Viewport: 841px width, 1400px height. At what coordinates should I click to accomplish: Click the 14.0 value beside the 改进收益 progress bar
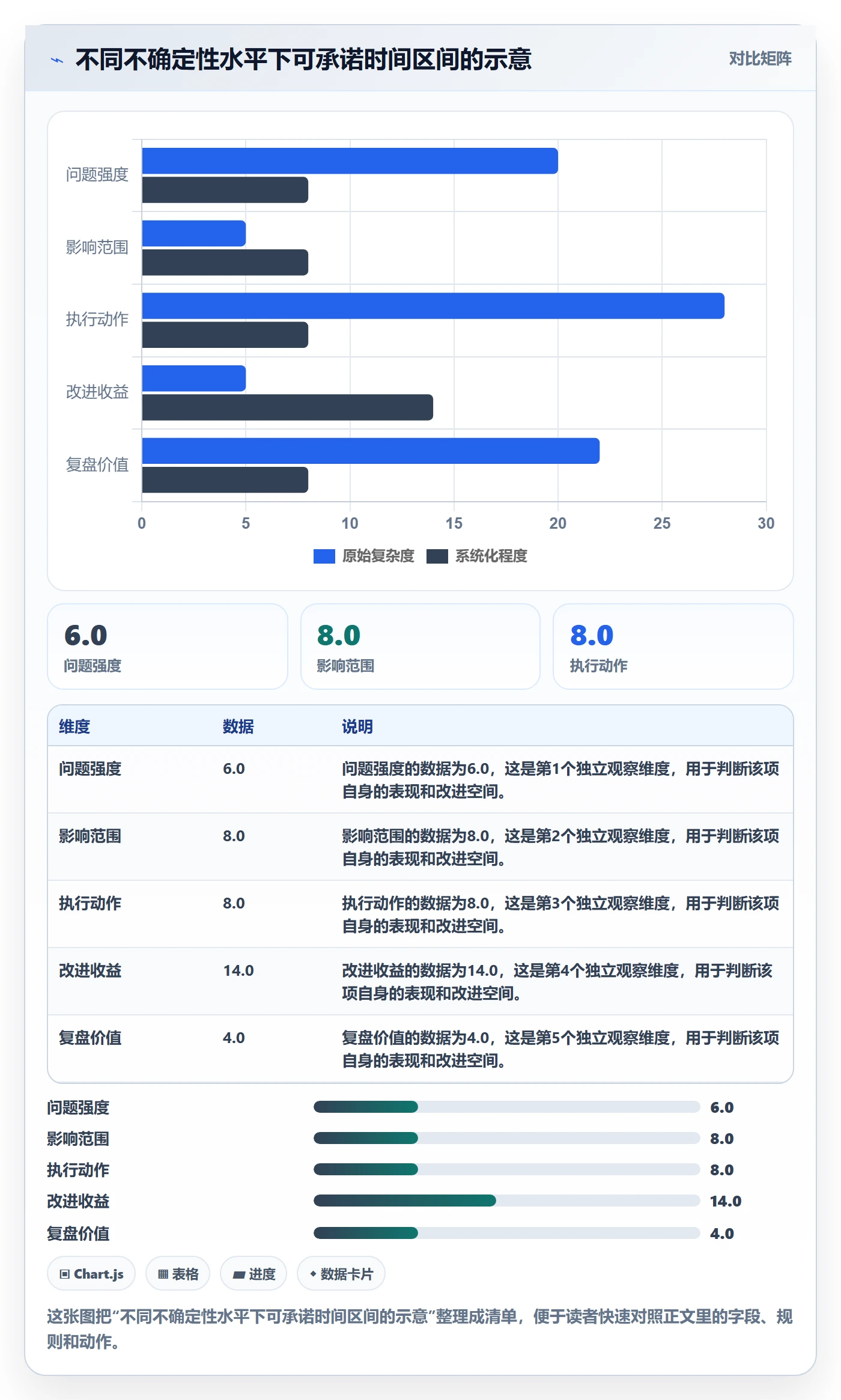pyautogui.click(x=726, y=1201)
